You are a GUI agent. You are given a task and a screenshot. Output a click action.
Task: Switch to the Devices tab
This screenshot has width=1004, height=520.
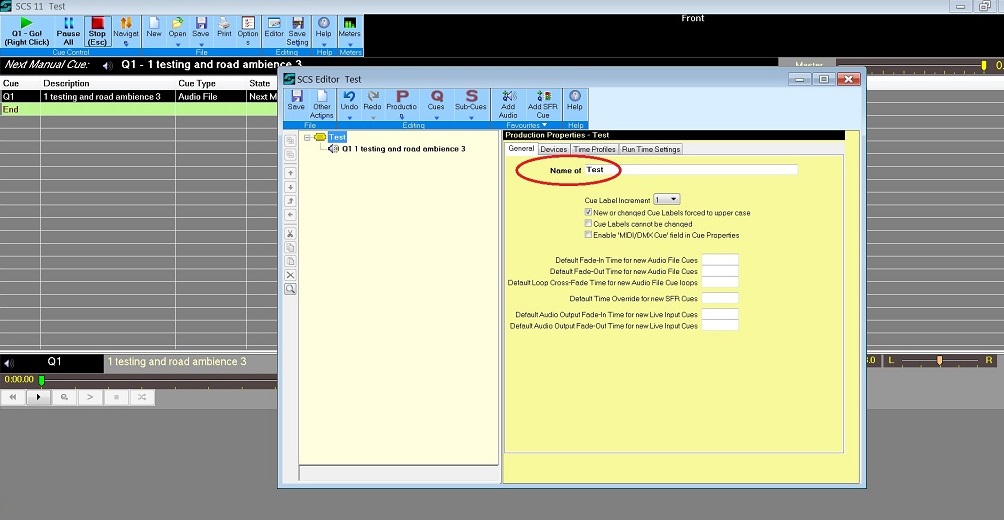tap(553, 149)
